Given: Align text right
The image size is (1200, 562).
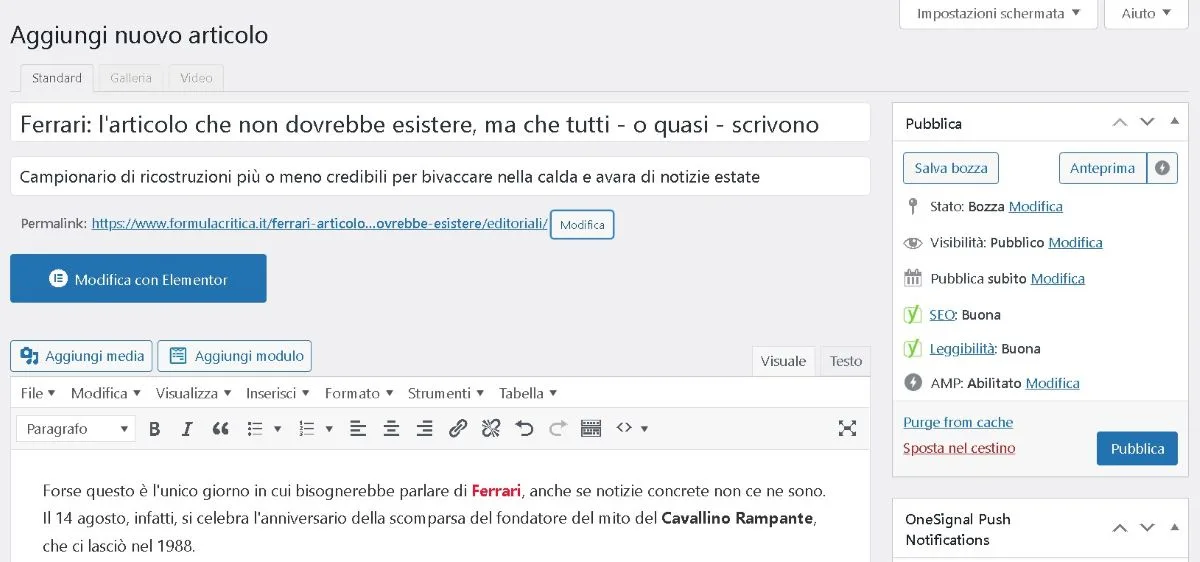Looking at the screenshot, I should tap(424, 429).
